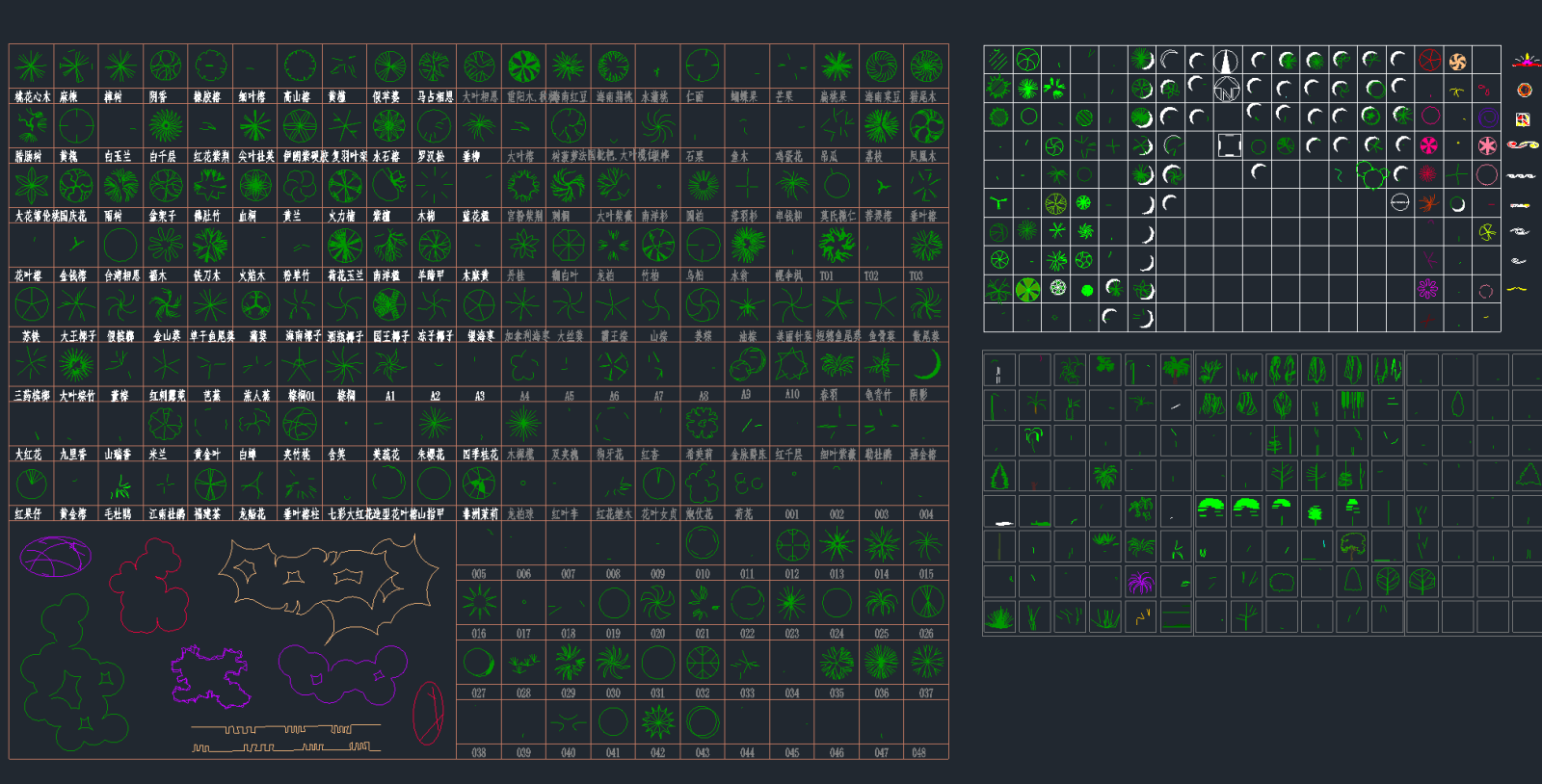Select the 荷花玉兰 tree symbol
The image size is (1542, 784).
point(344,246)
